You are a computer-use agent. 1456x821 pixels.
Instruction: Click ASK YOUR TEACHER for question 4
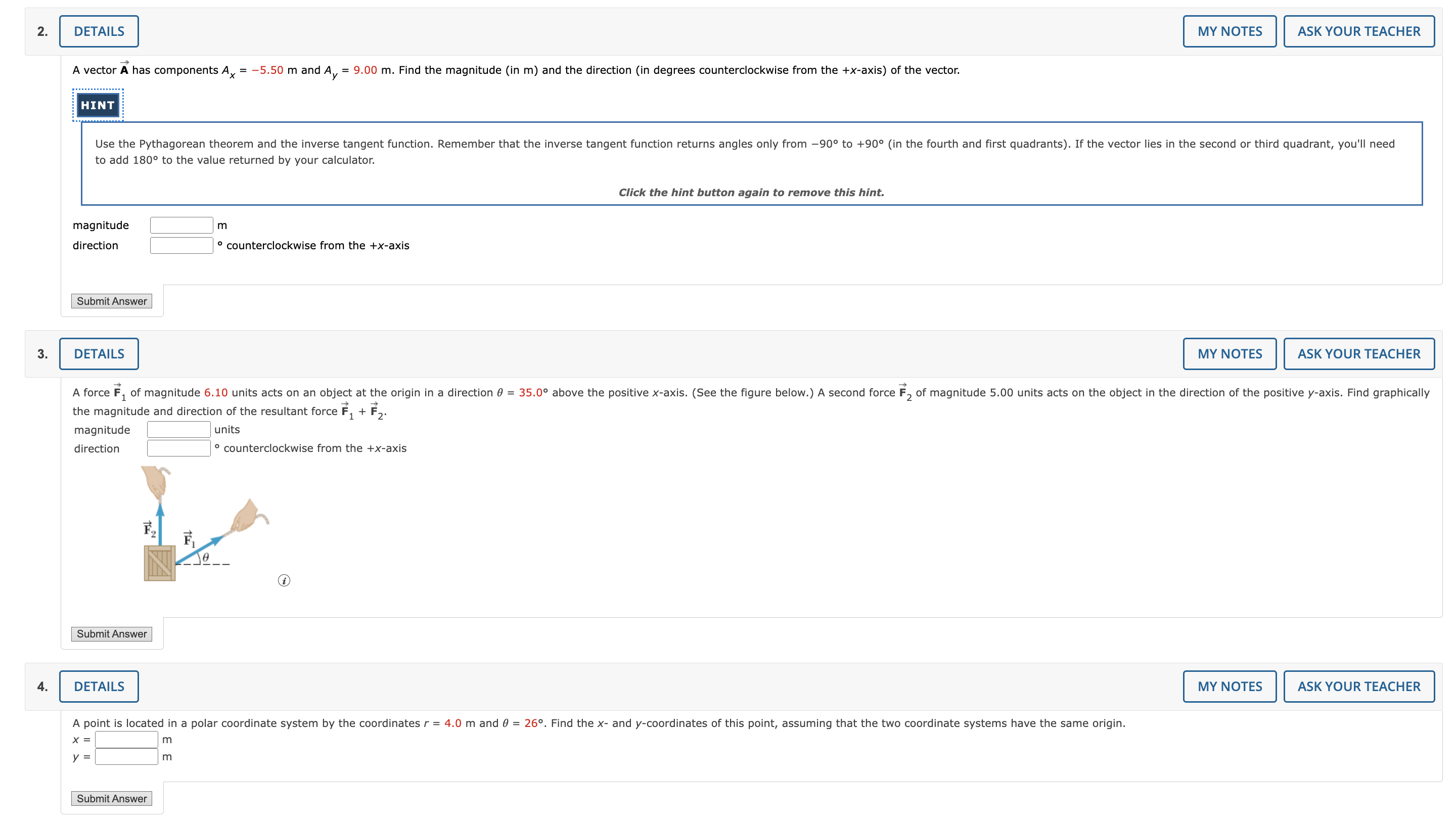(x=1359, y=686)
